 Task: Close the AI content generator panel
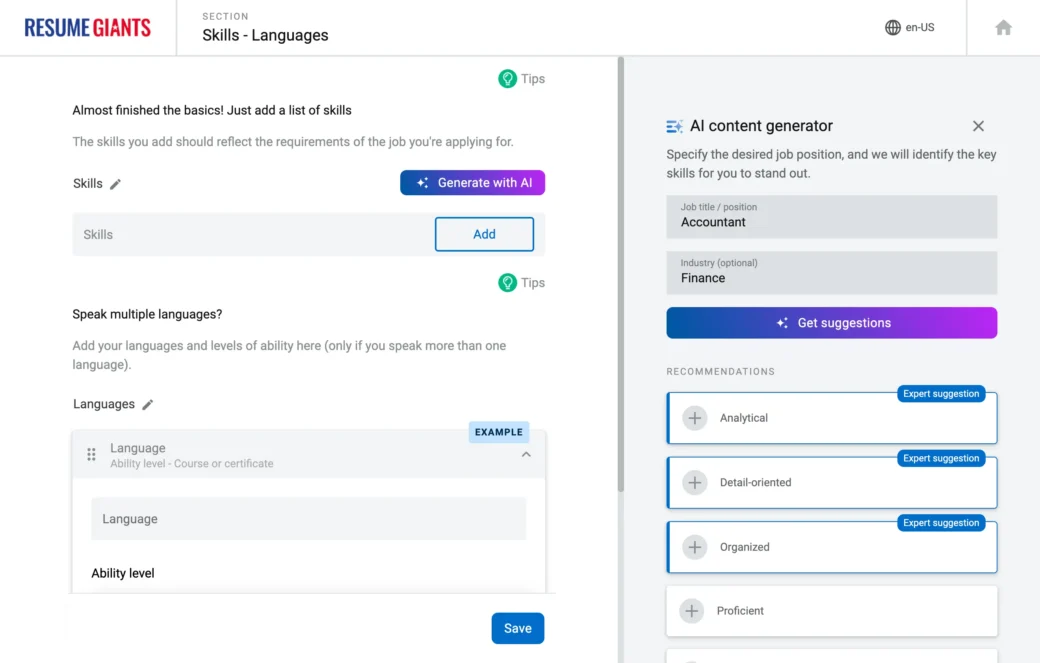[x=978, y=126]
